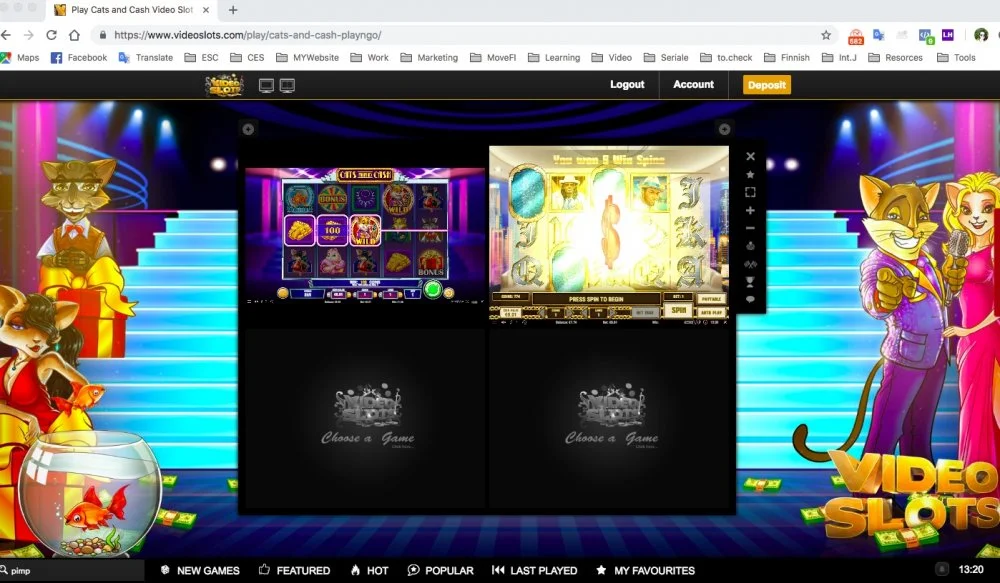This screenshot has width=1000, height=583.
Task: Open the chat bubble icon in side panel
Action: pos(750,299)
